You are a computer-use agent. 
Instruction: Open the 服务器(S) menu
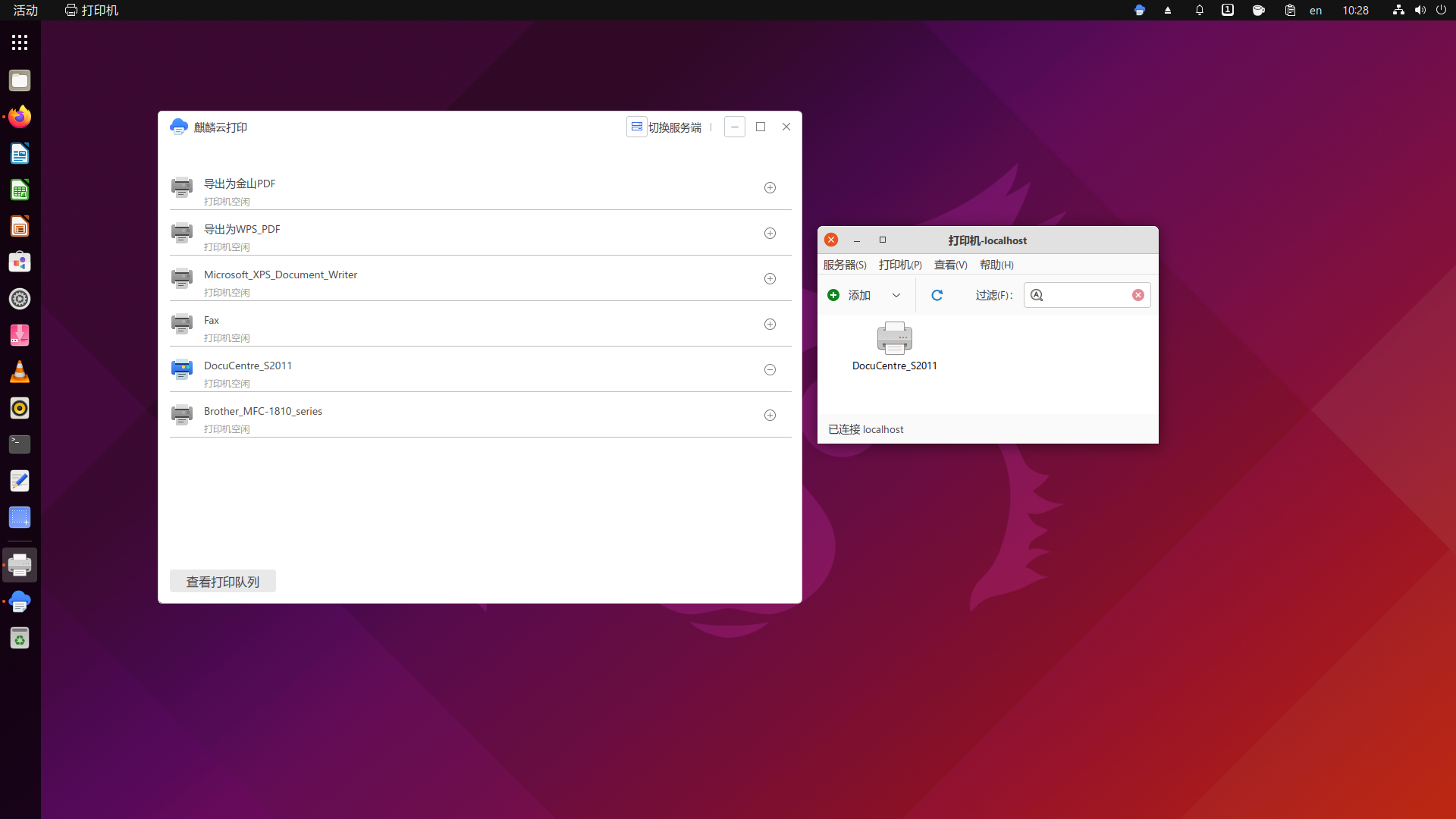[x=845, y=265]
